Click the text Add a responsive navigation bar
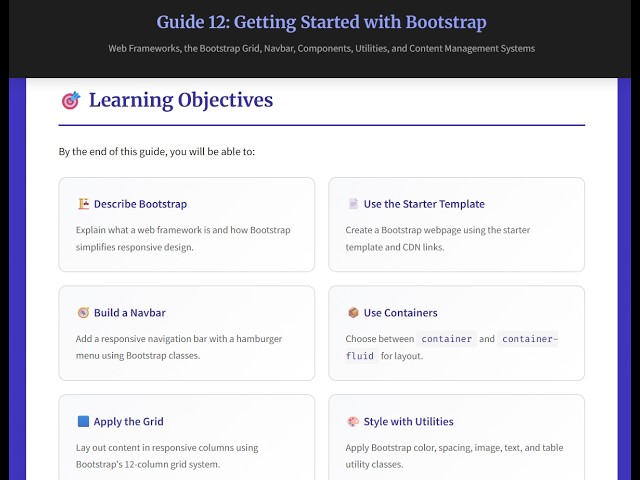This screenshot has width=640, height=480. point(179,347)
